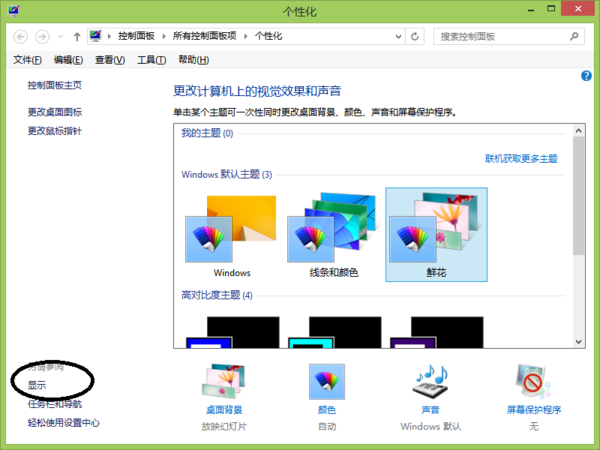600x450 pixels.
Task: Click the 放映幻灯片 status text
Action: click(x=224, y=426)
